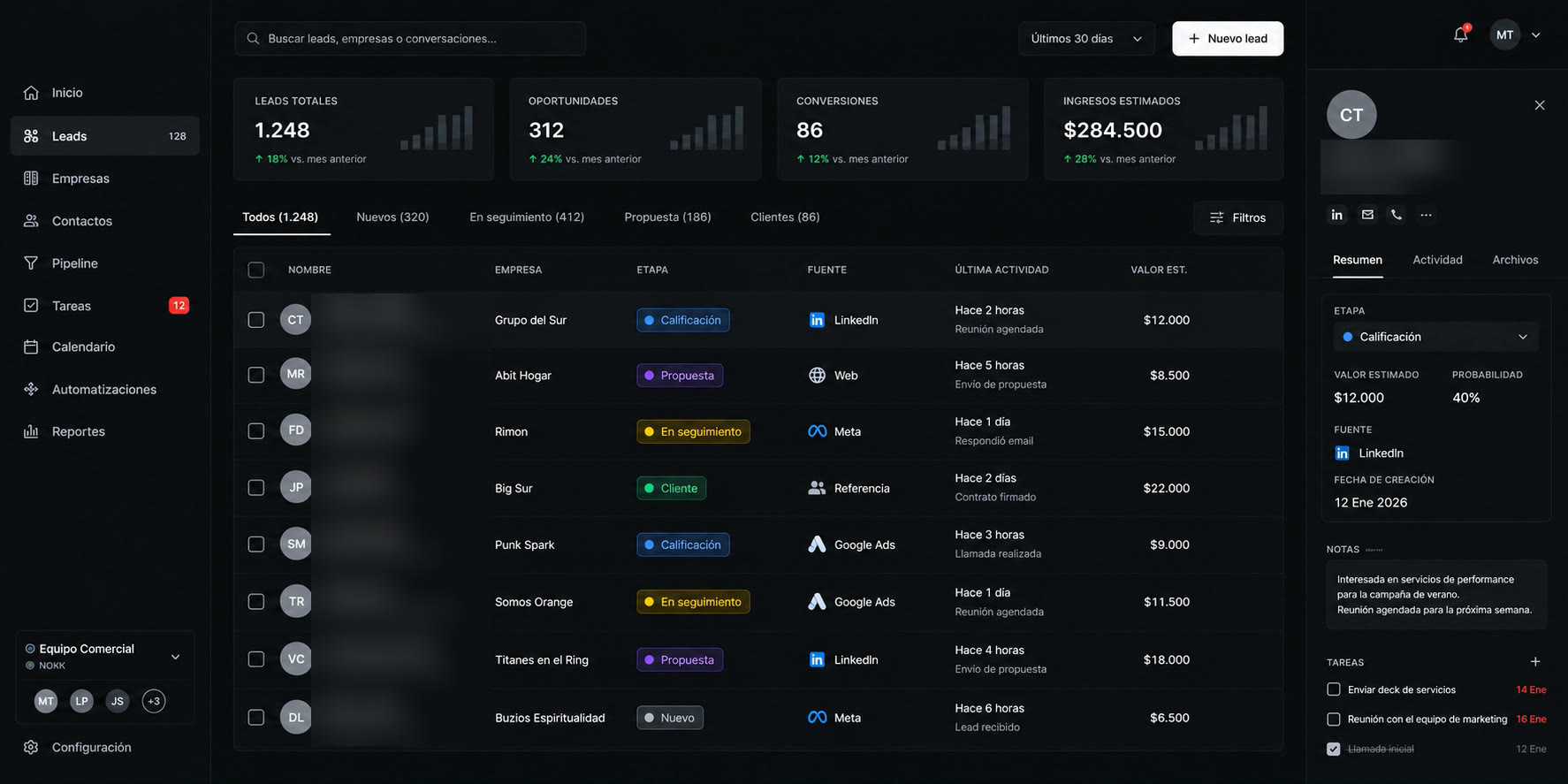Open more actions ellipsis in detail panel
Screen dimensions: 1568x784
1426,215
